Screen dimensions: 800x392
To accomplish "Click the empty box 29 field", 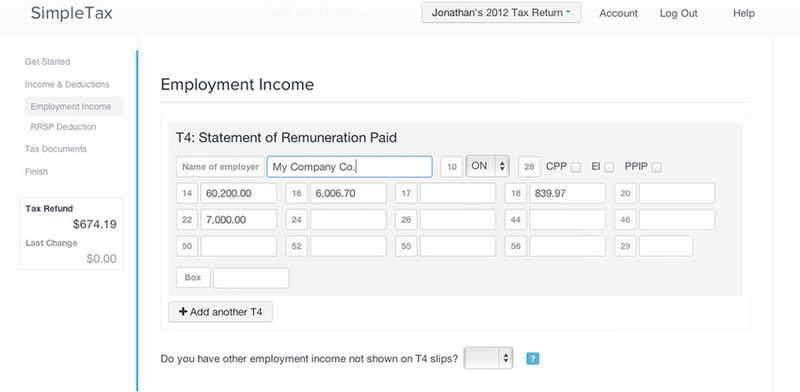I will coord(666,246).
